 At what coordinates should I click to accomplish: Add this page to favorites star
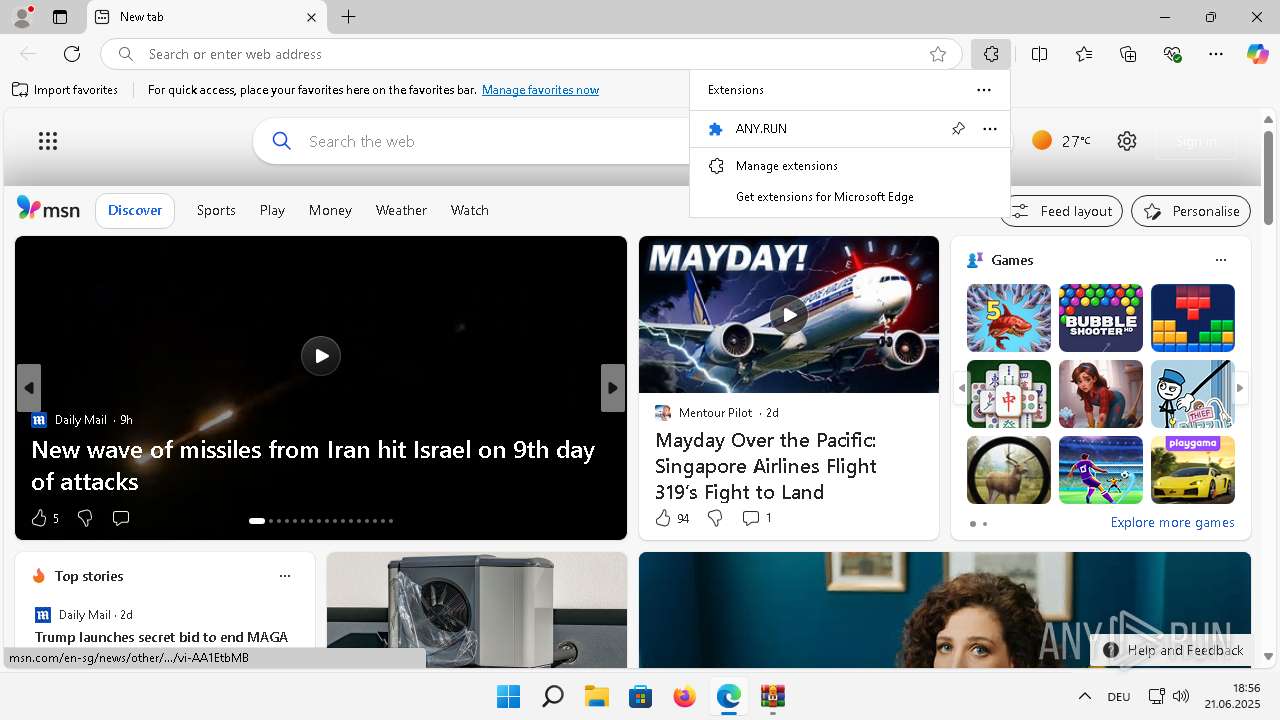[938, 54]
